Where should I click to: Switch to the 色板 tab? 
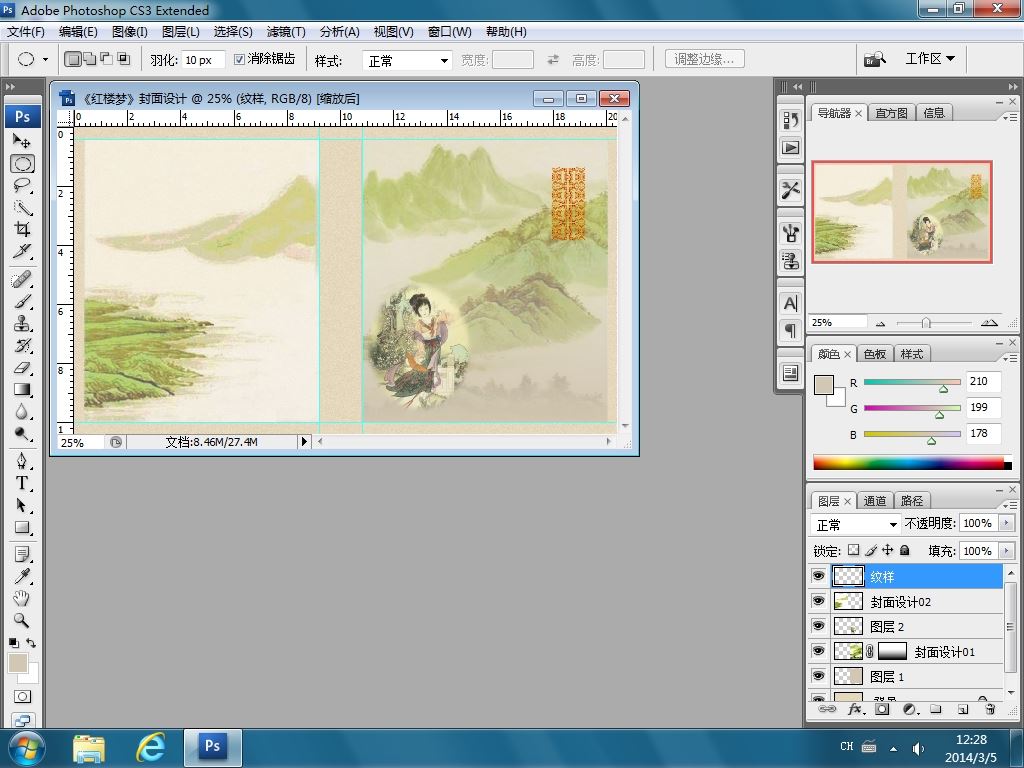point(874,354)
